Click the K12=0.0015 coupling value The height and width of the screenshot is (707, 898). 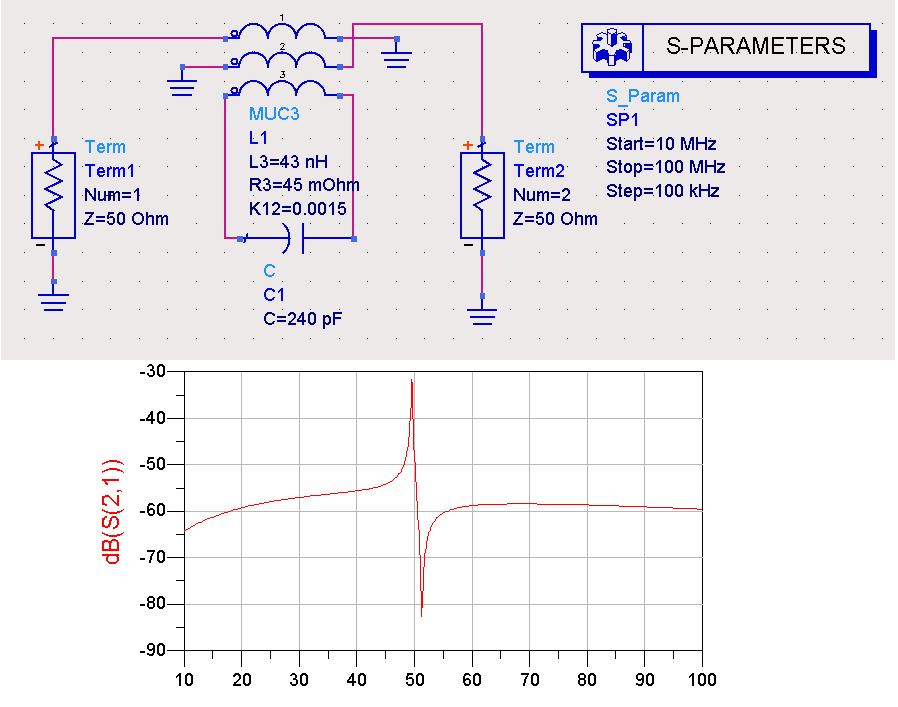[298, 208]
